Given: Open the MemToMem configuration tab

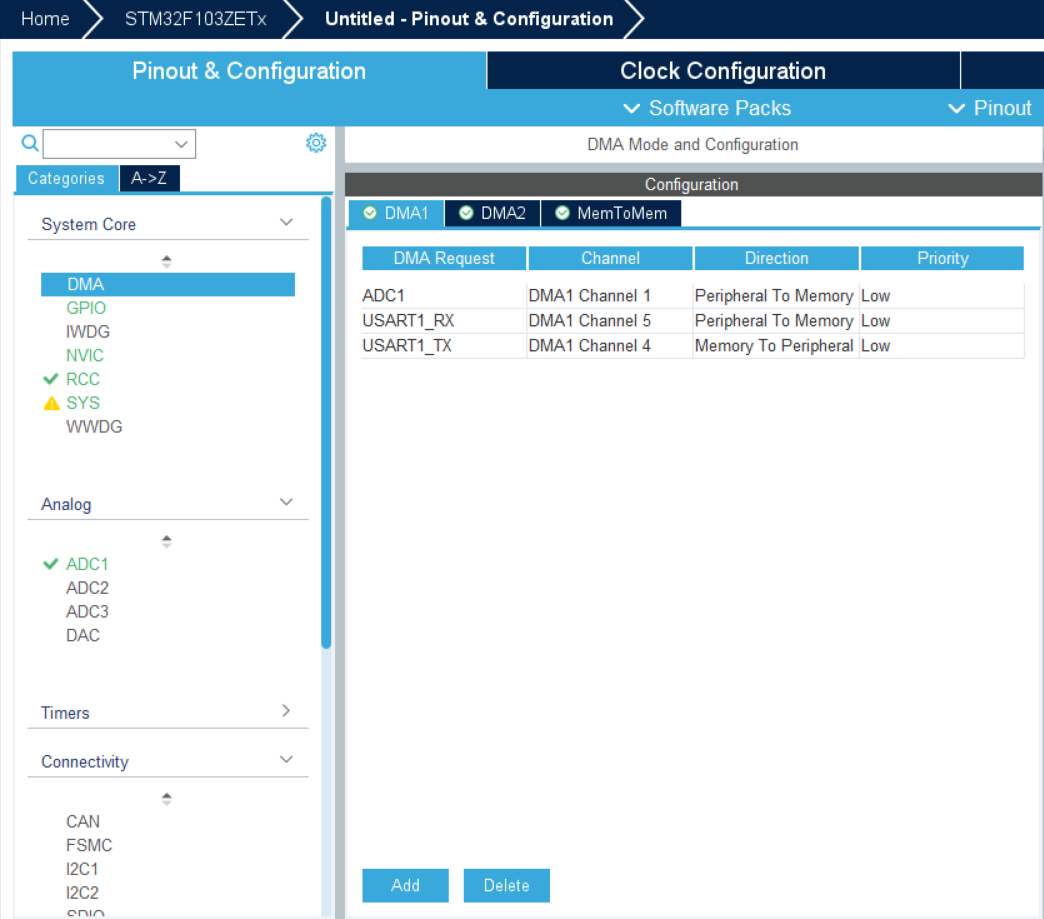Looking at the screenshot, I should [x=611, y=213].
